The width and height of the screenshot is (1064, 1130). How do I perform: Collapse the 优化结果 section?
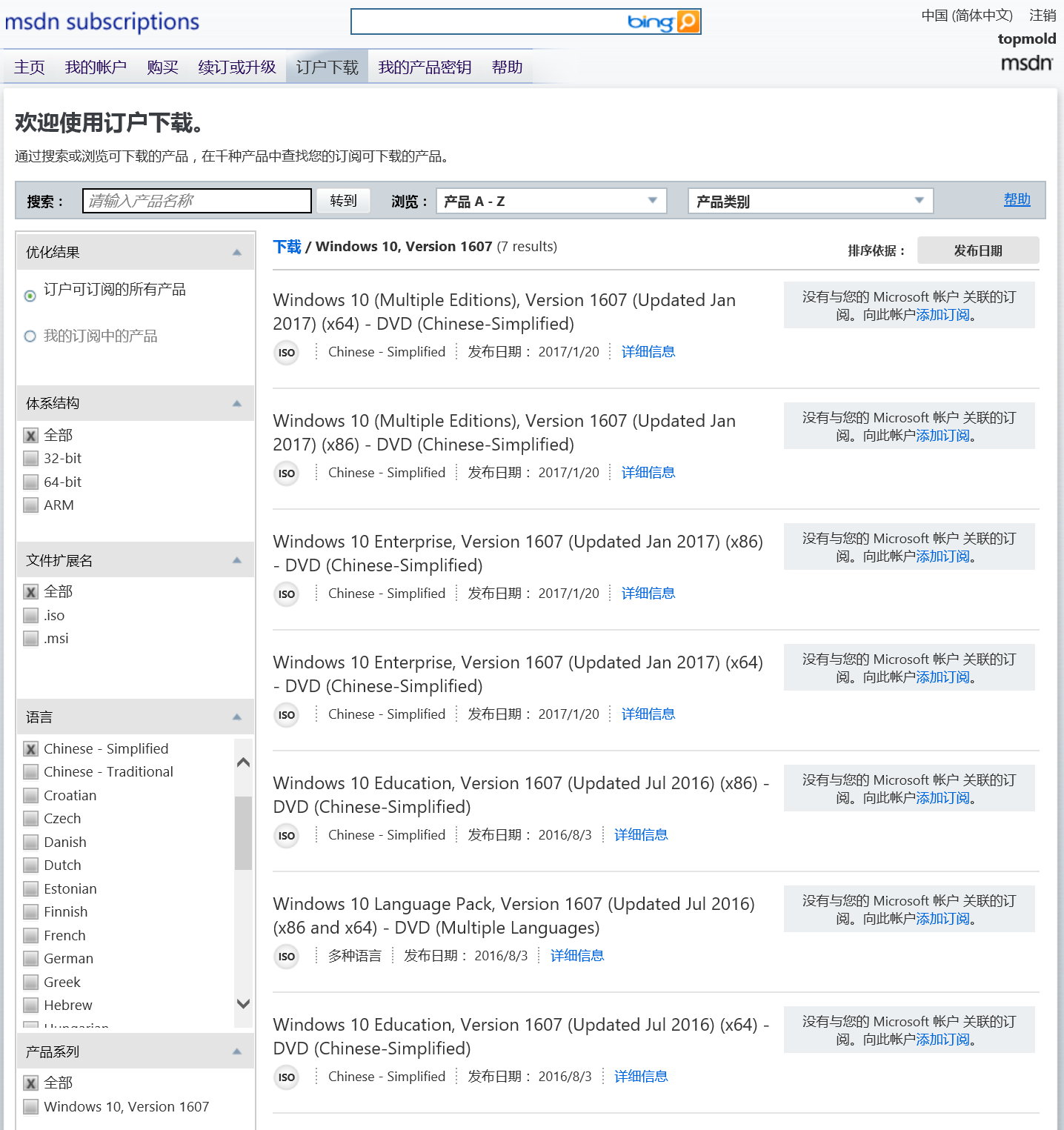237,253
